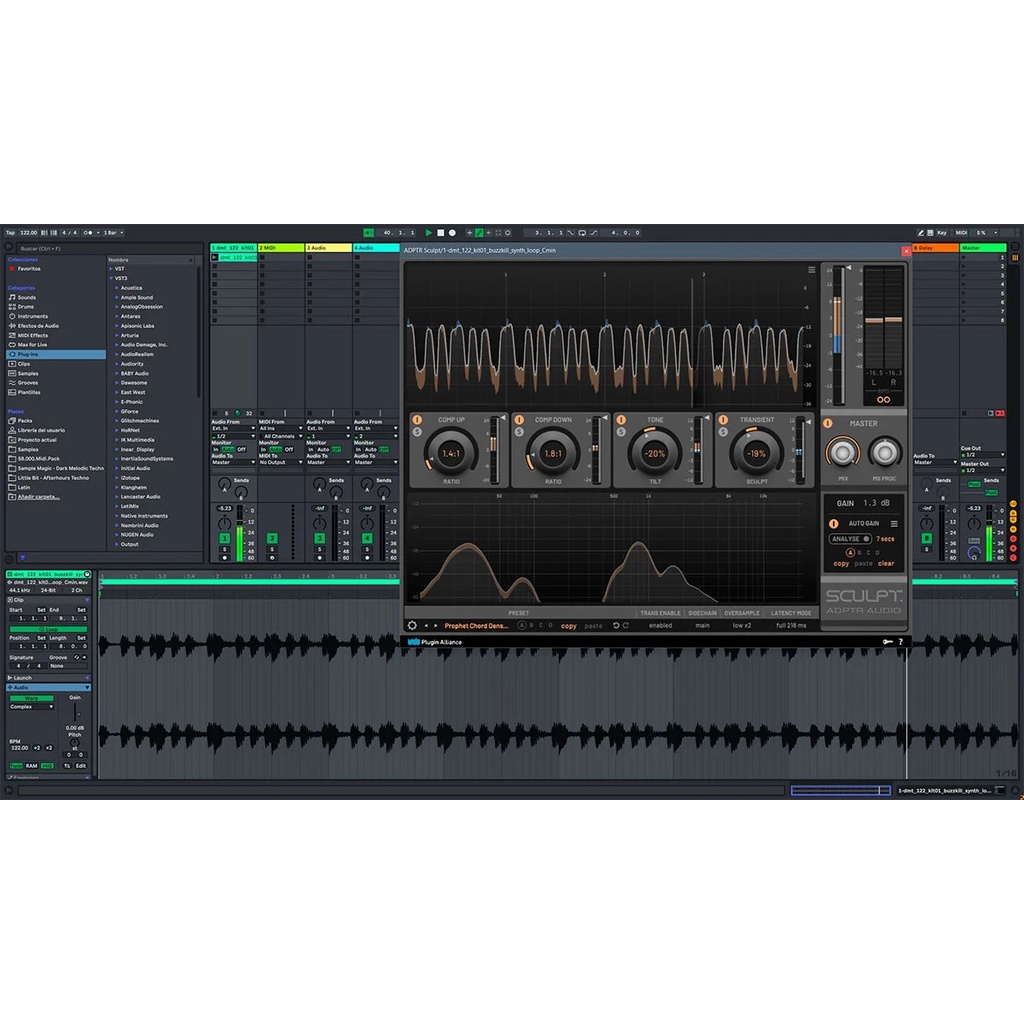The width and height of the screenshot is (1024, 1024).
Task: Toggle clip Loop switch
Action: point(48,629)
